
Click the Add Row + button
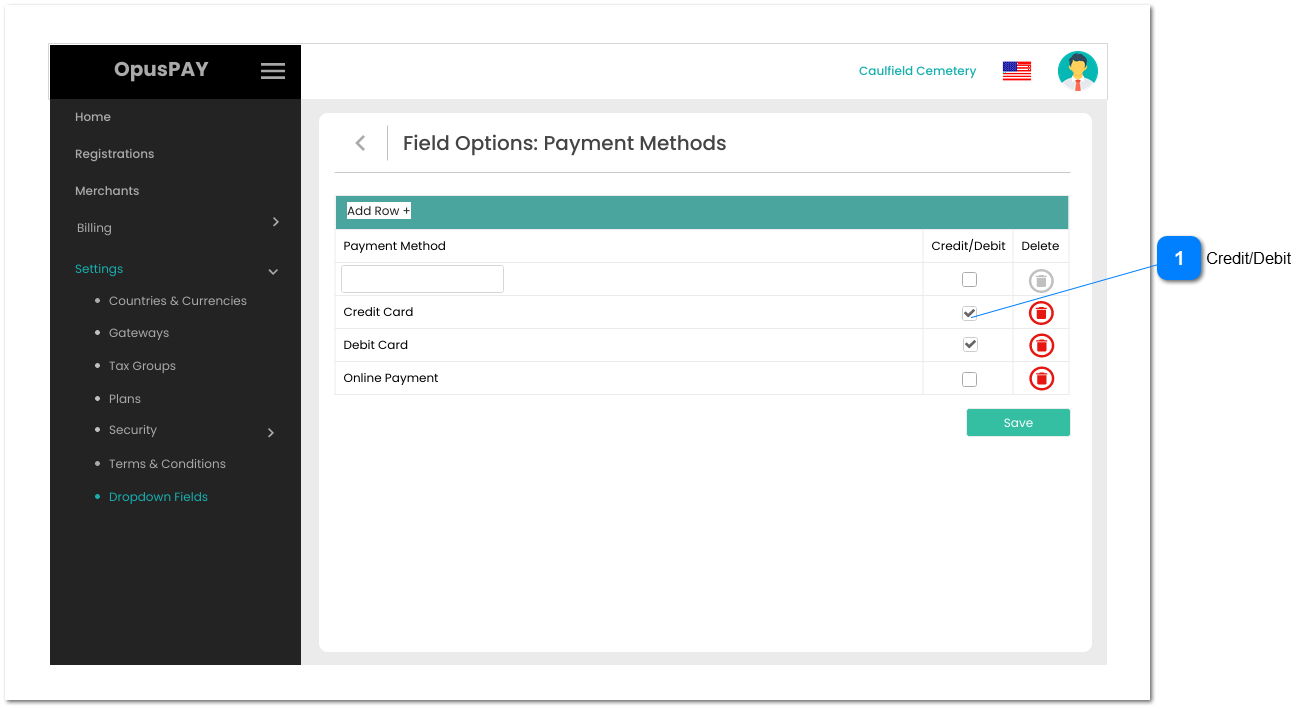click(377, 210)
